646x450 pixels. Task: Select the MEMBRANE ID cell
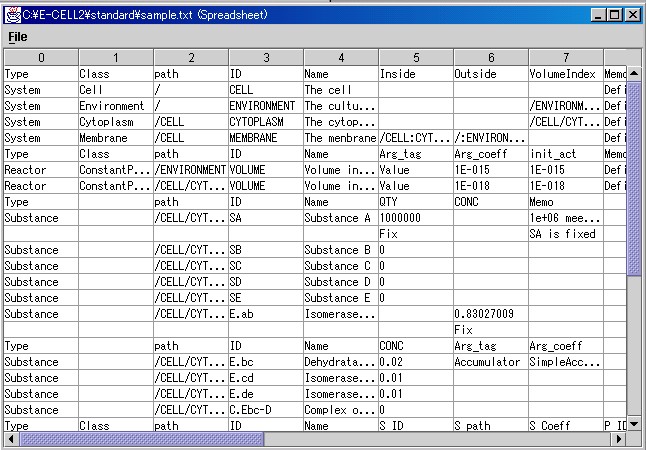[265, 138]
